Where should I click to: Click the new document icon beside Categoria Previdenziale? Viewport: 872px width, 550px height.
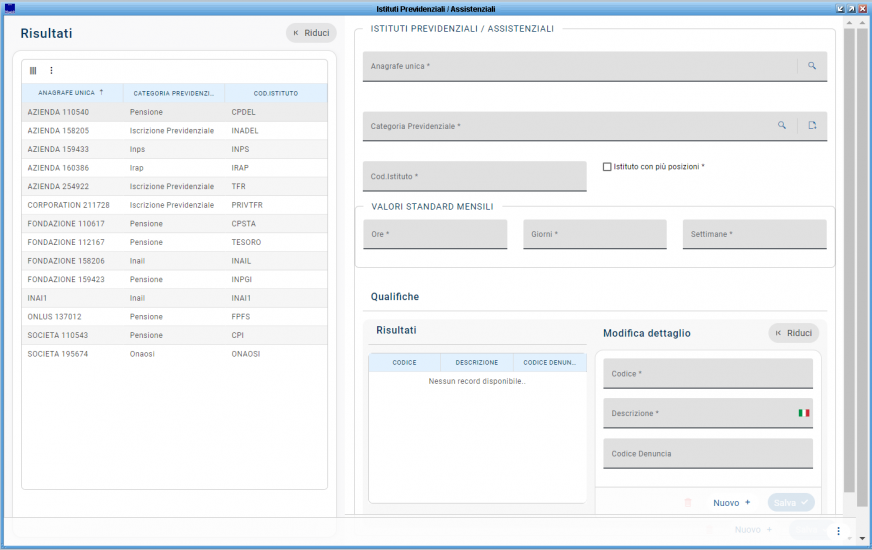pos(812,126)
